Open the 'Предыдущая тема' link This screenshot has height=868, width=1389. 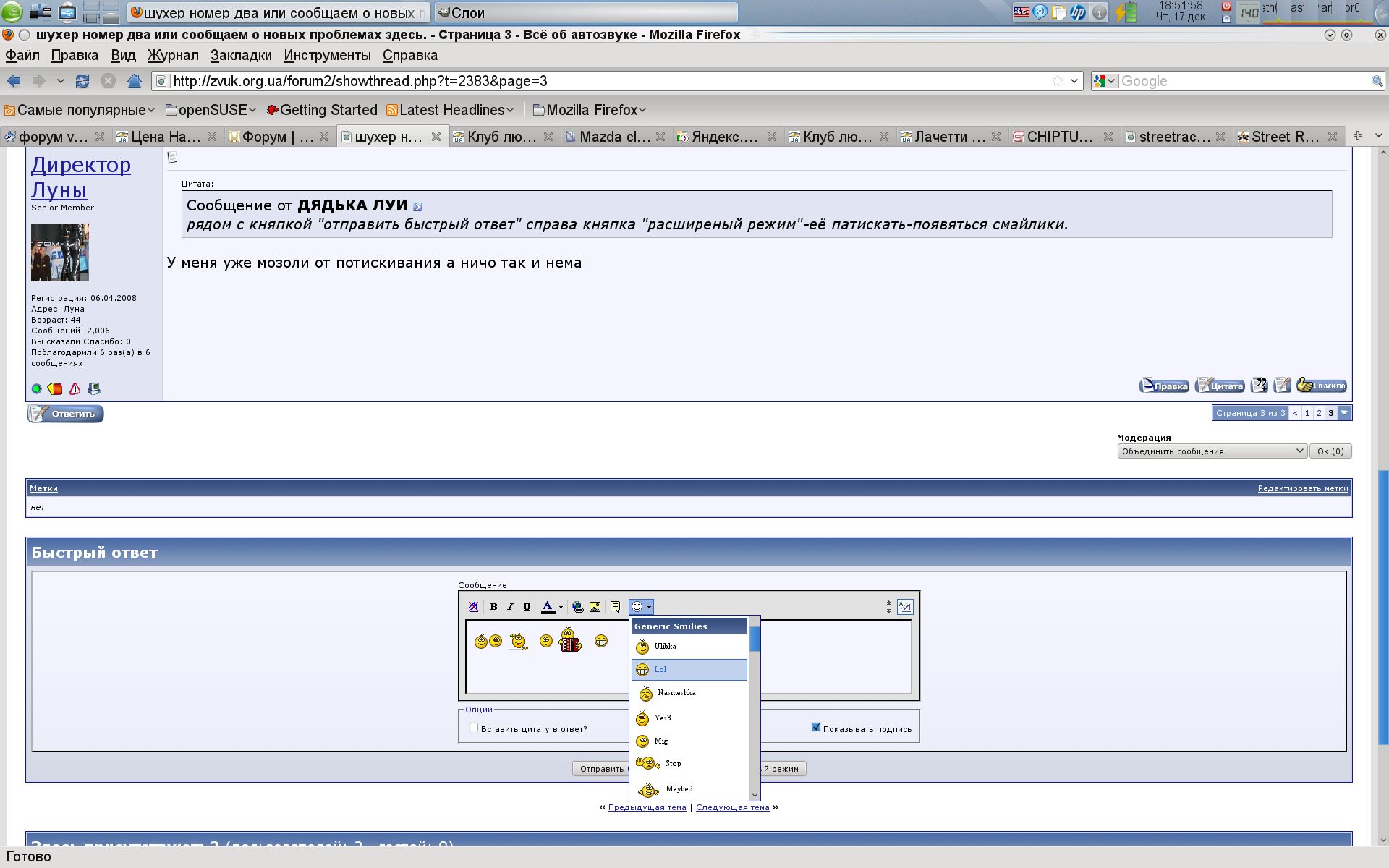(647, 807)
